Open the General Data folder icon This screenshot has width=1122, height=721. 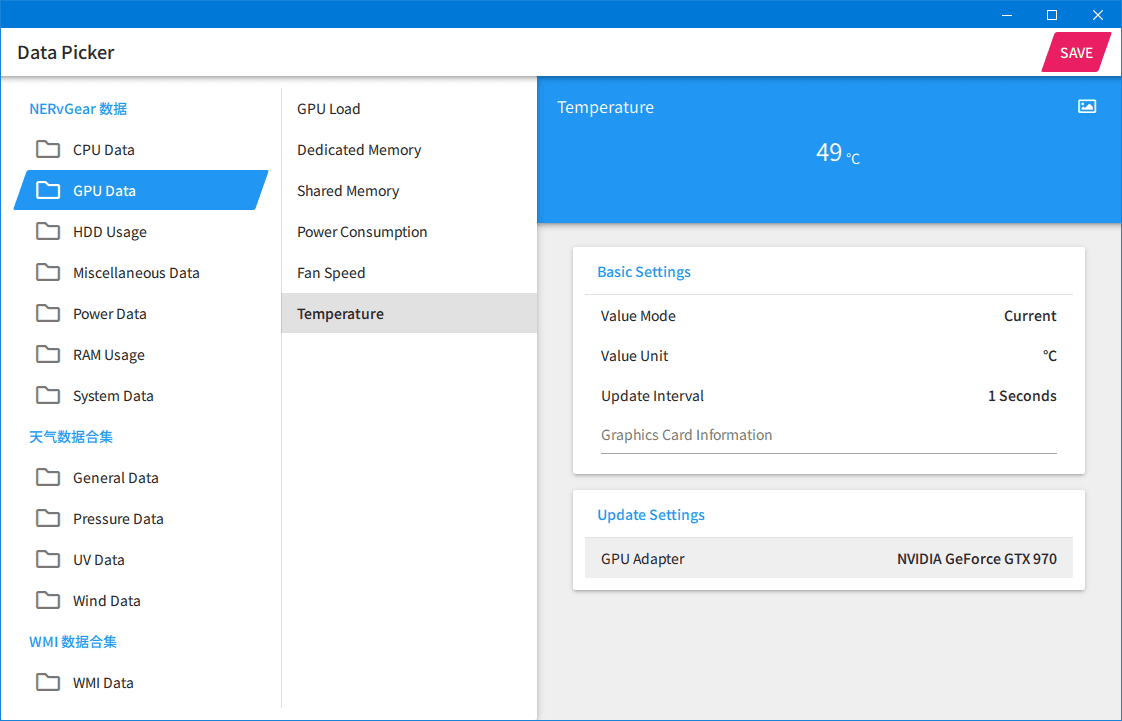(48, 477)
